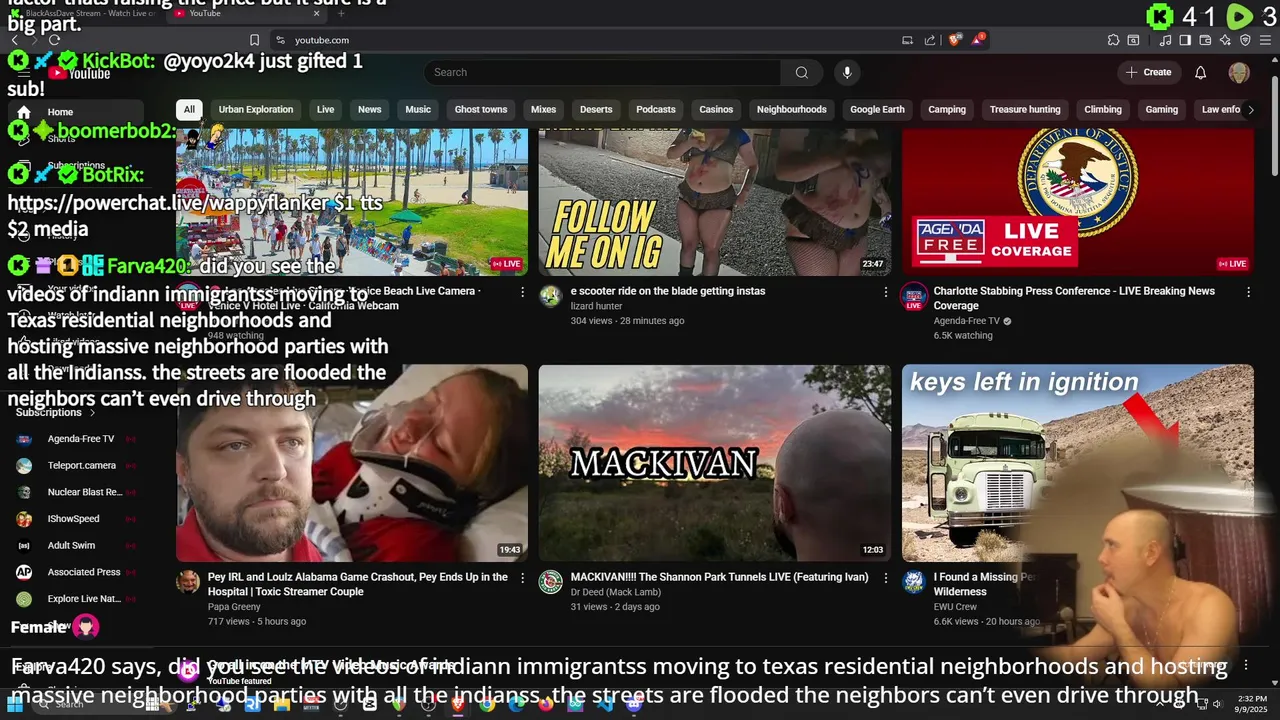Click the Agenda-Free TV live channel avatar
1280x720 pixels.
point(914,296)
